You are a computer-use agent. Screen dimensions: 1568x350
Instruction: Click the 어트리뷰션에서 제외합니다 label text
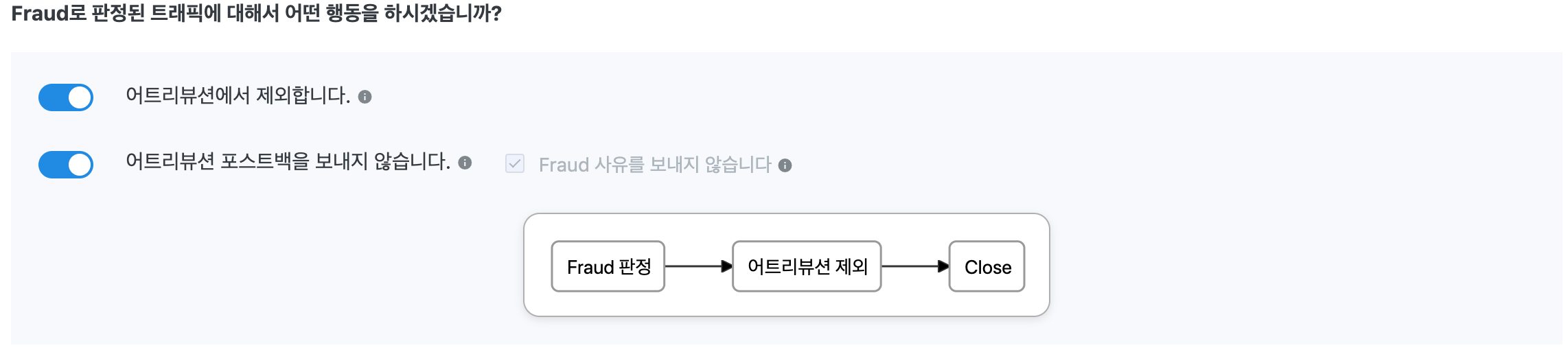238,95
